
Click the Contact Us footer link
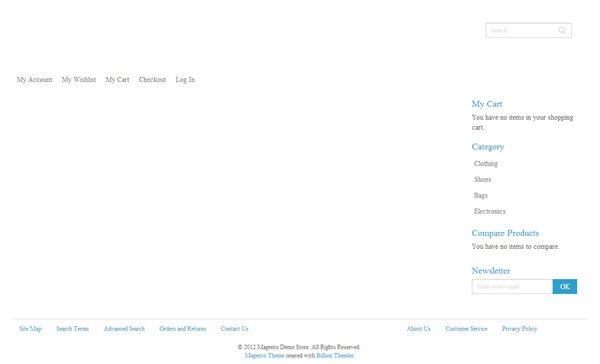[235, 329]
